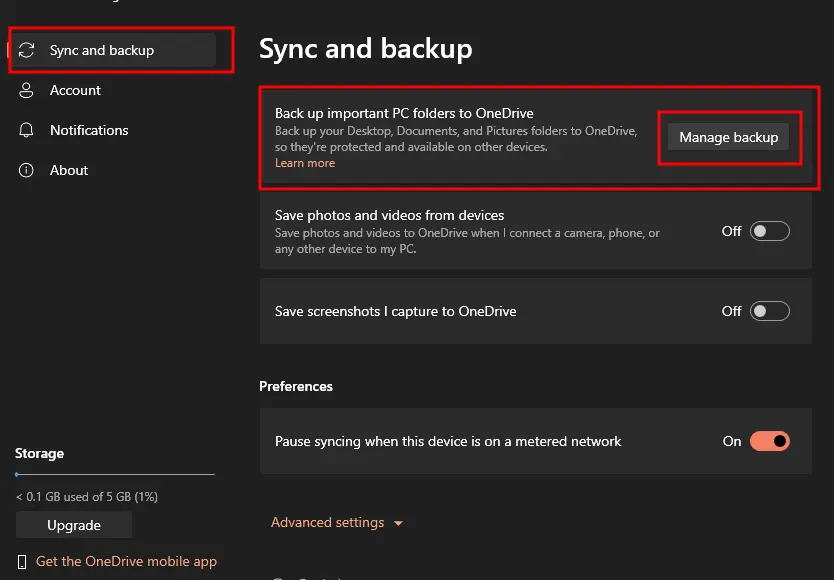Click the Notifications bell icon
Image resolution: width=834 pixels, height=580 pixels.
point(26,130)
